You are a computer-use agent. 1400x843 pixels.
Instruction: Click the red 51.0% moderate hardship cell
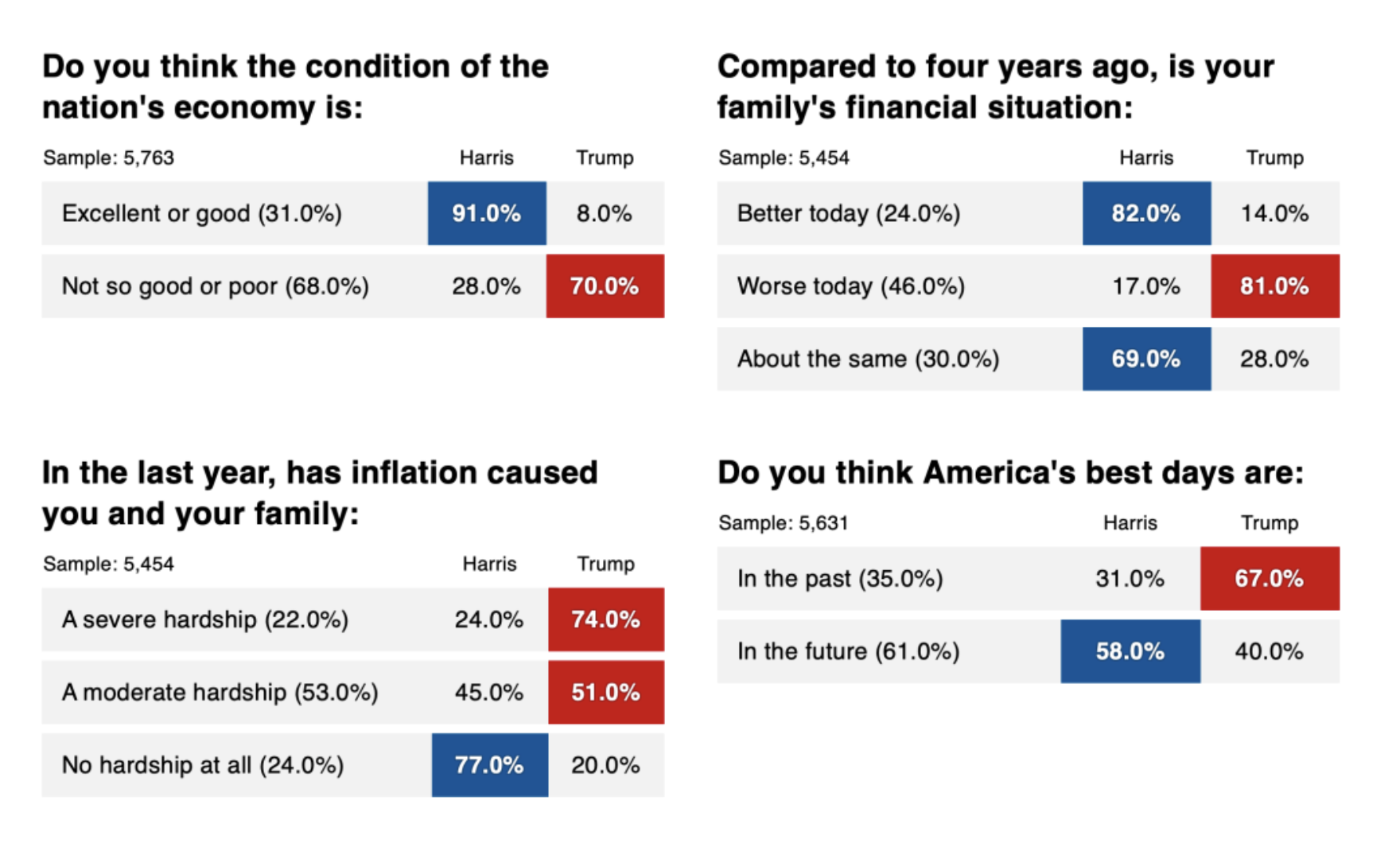pos(605,692)
